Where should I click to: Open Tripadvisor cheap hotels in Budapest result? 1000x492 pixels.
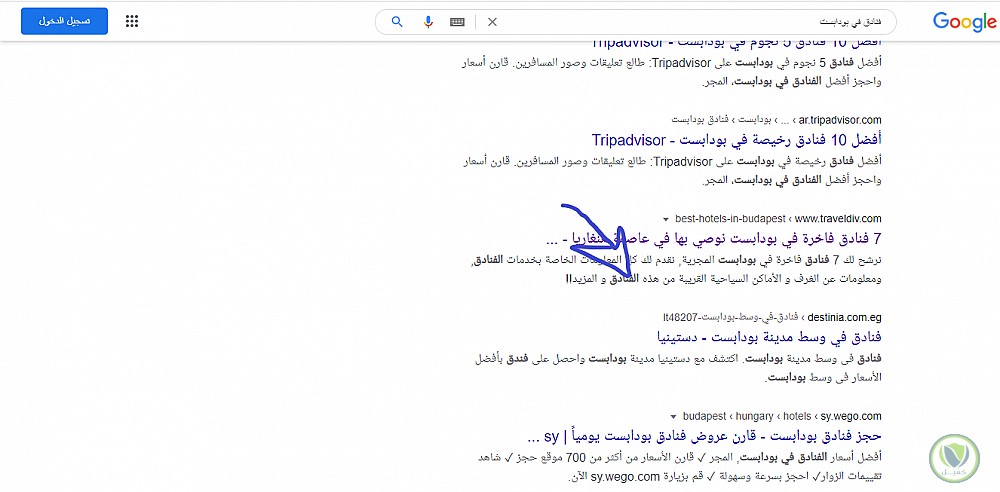coord(736,139)
